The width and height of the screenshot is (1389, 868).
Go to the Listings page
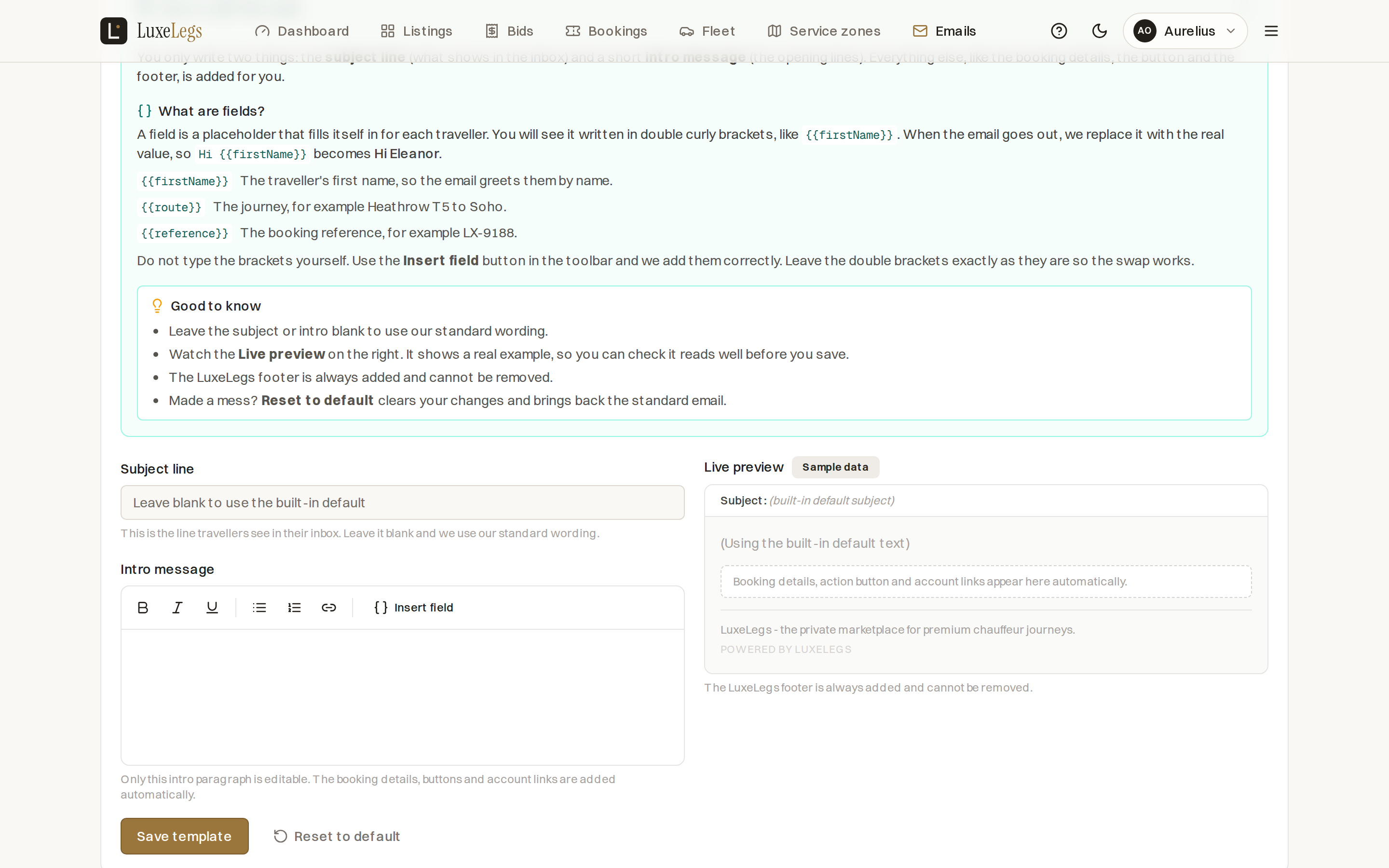[x=417, y=31]
